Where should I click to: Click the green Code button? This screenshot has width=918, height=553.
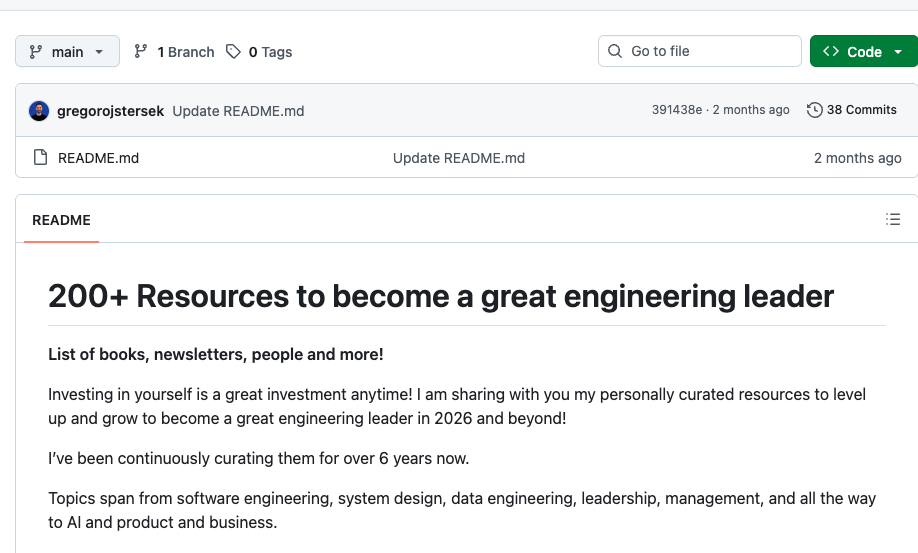[864, 51]
